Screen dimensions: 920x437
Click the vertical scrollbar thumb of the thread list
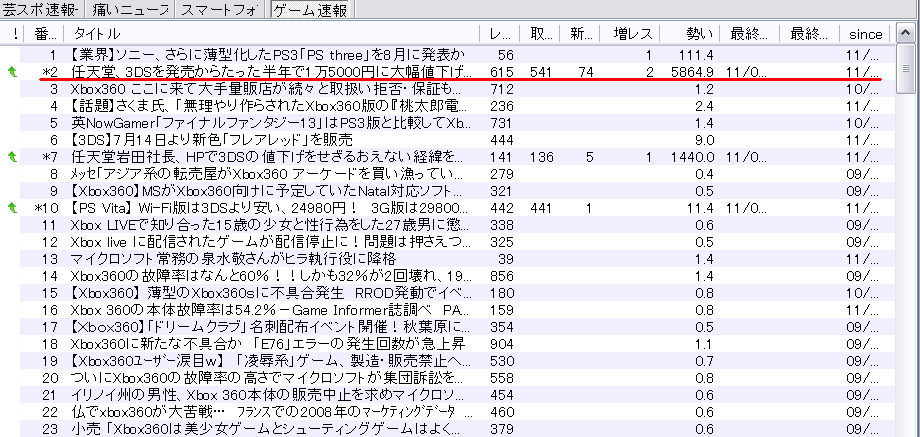coord(905,69)
